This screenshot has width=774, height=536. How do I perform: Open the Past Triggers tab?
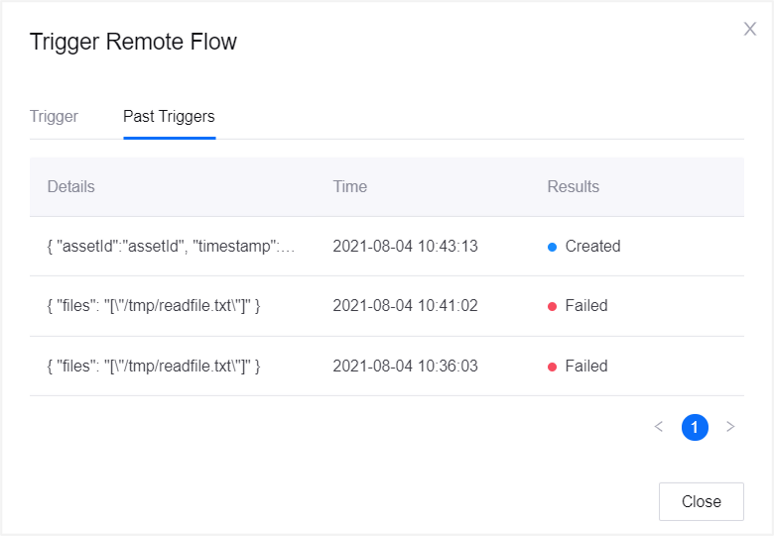tap(169, 116)
